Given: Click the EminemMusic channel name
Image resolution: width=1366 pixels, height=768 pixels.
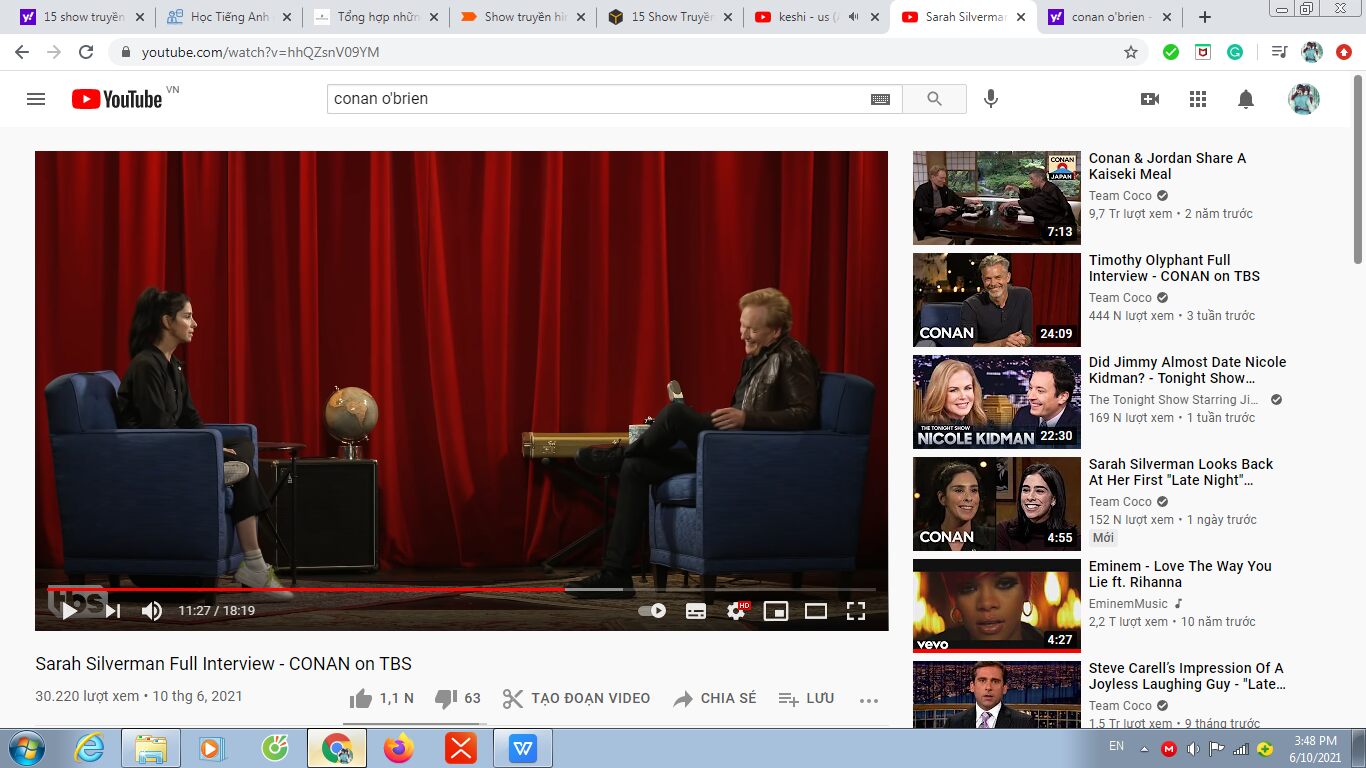Looking at the screenshot, I should [1128, 604].
